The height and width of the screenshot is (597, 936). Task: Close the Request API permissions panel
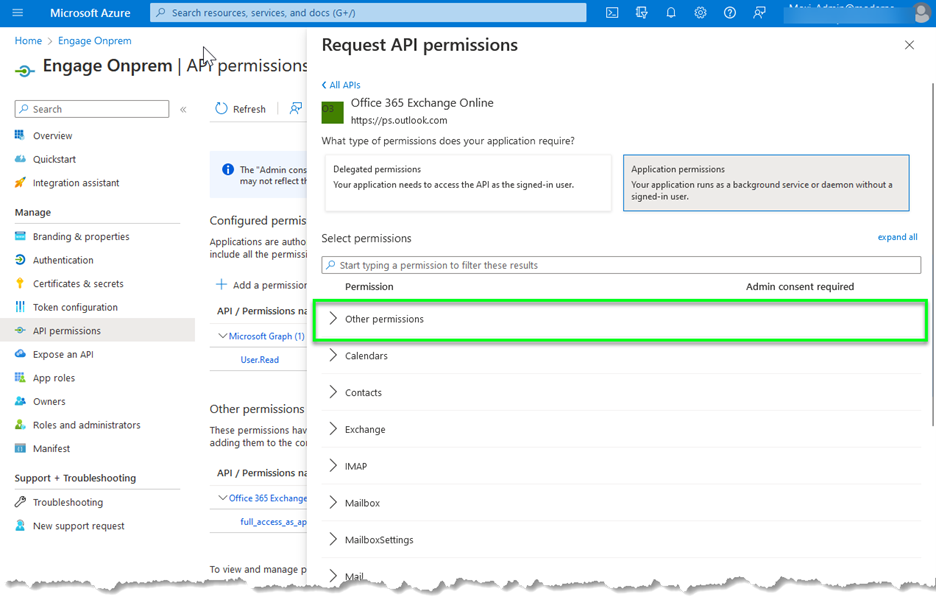[909, 45]
